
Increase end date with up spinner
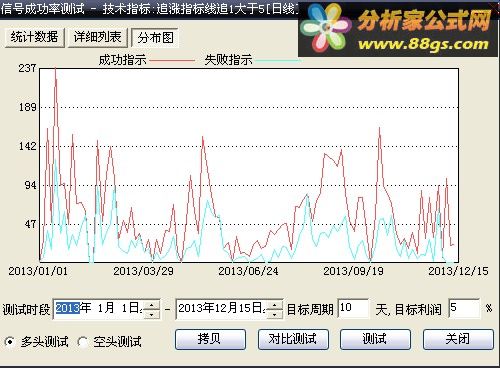(x=275, y=304)
